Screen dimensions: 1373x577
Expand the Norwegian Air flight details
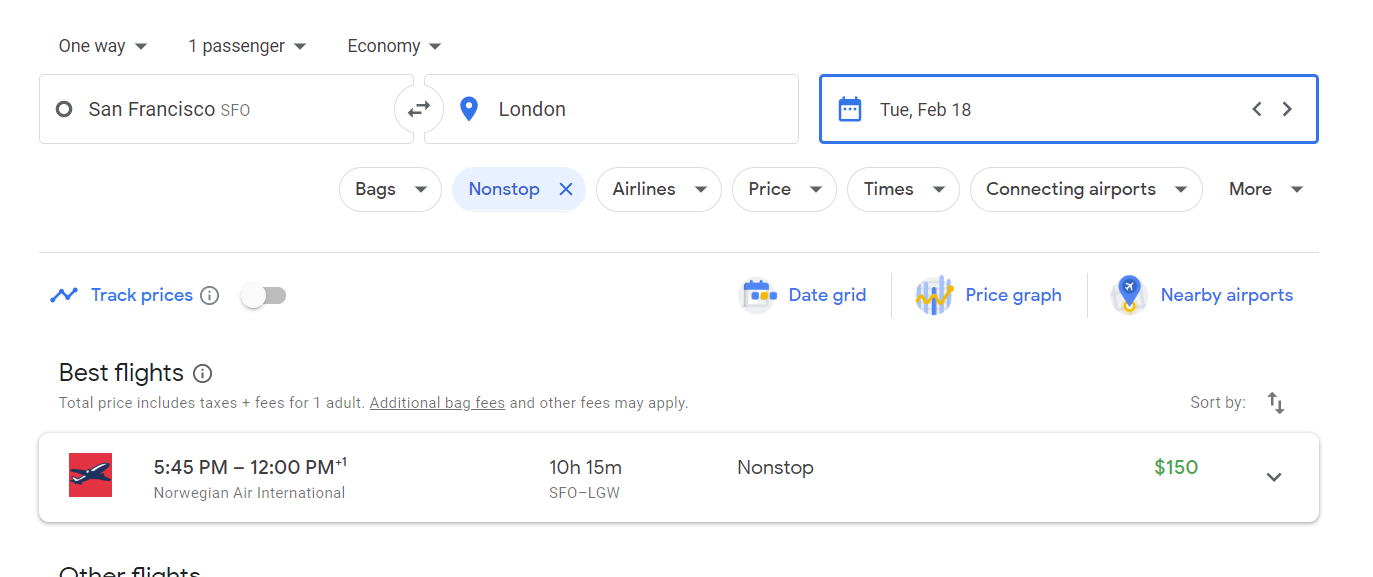coord(1274,477)
